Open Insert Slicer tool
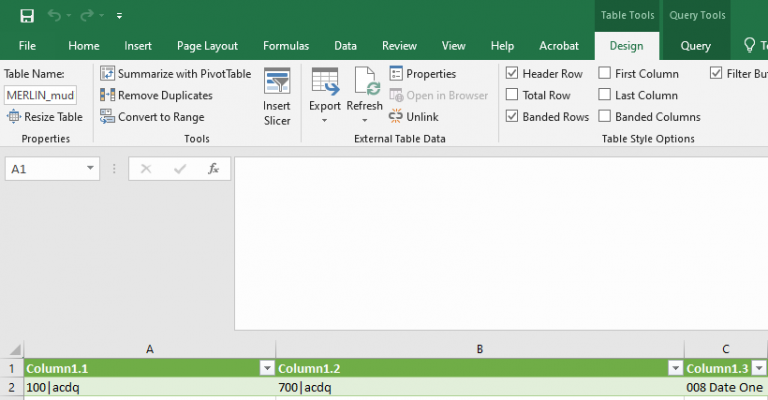Image resolution: width=768 pixels, height=400 pixels. pos(277,97)
